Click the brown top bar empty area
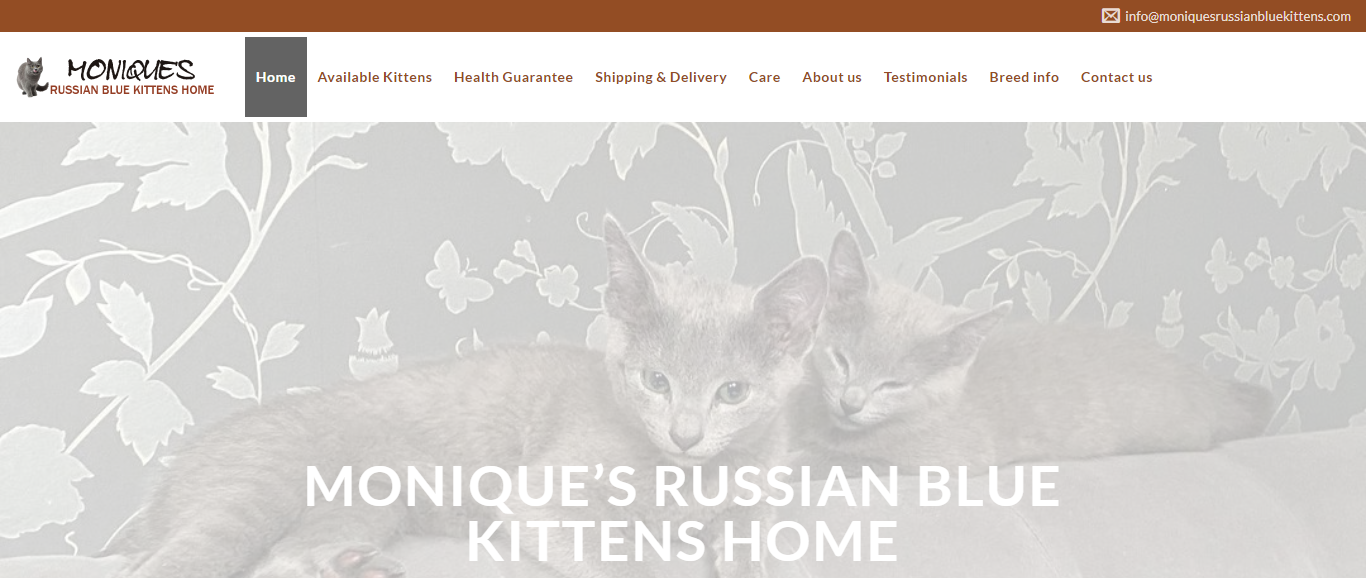The width and height of the screenshot is (1366, 578). coord(550,16)
